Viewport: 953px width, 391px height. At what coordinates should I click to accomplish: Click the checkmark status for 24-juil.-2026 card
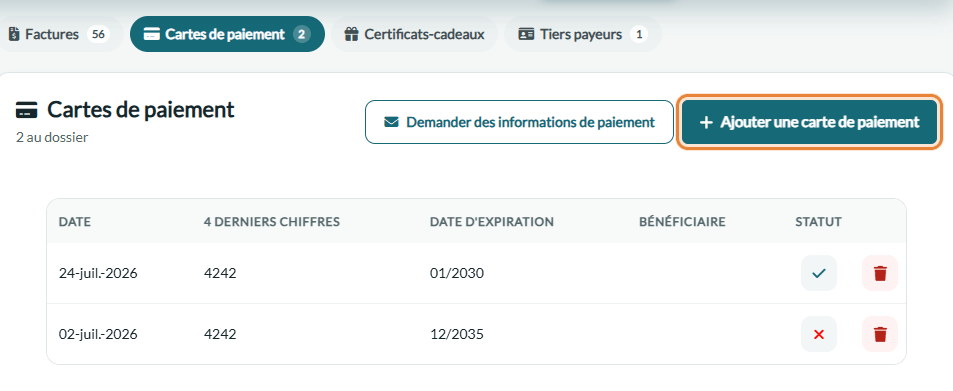coord(819,273)
